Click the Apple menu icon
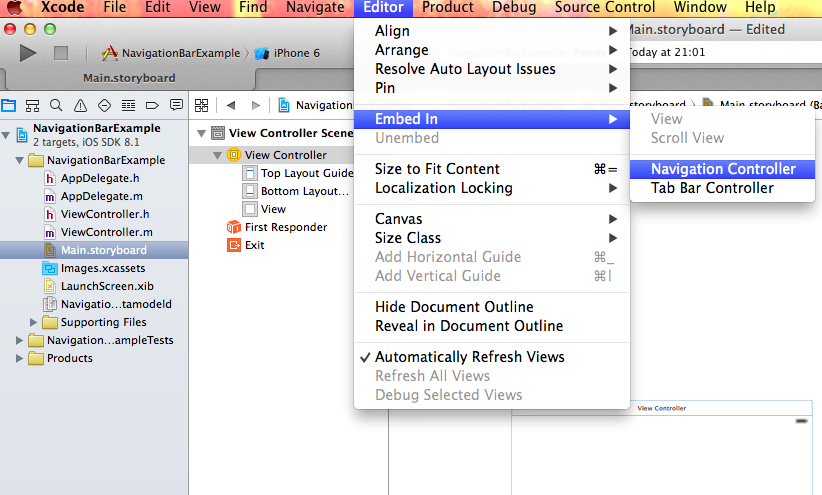 point(15,7)
